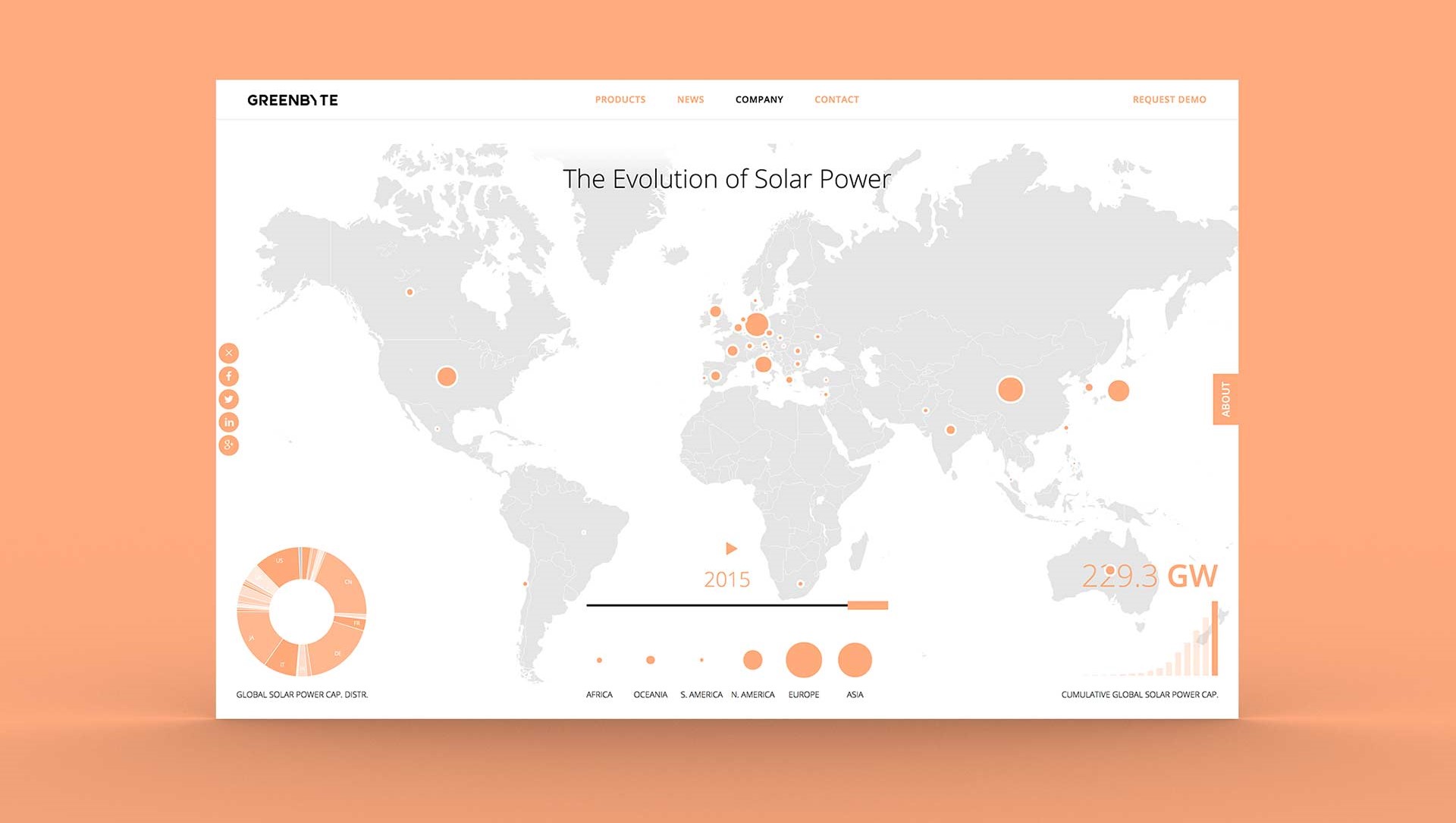Click the tallest cumulative capacity bar
The width and height of the screenshot is (1456, 823).
(1215, 638)
